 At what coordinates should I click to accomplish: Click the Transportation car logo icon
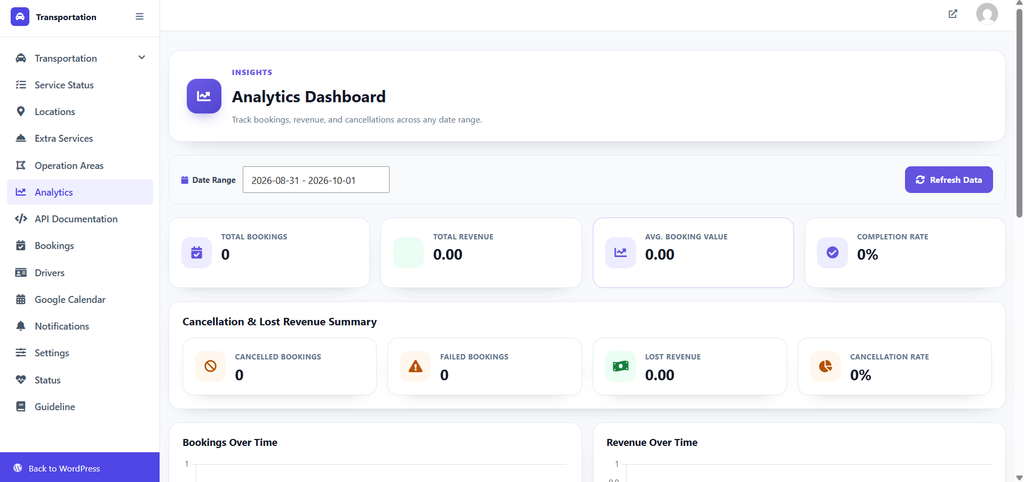(x=20, y=17)
